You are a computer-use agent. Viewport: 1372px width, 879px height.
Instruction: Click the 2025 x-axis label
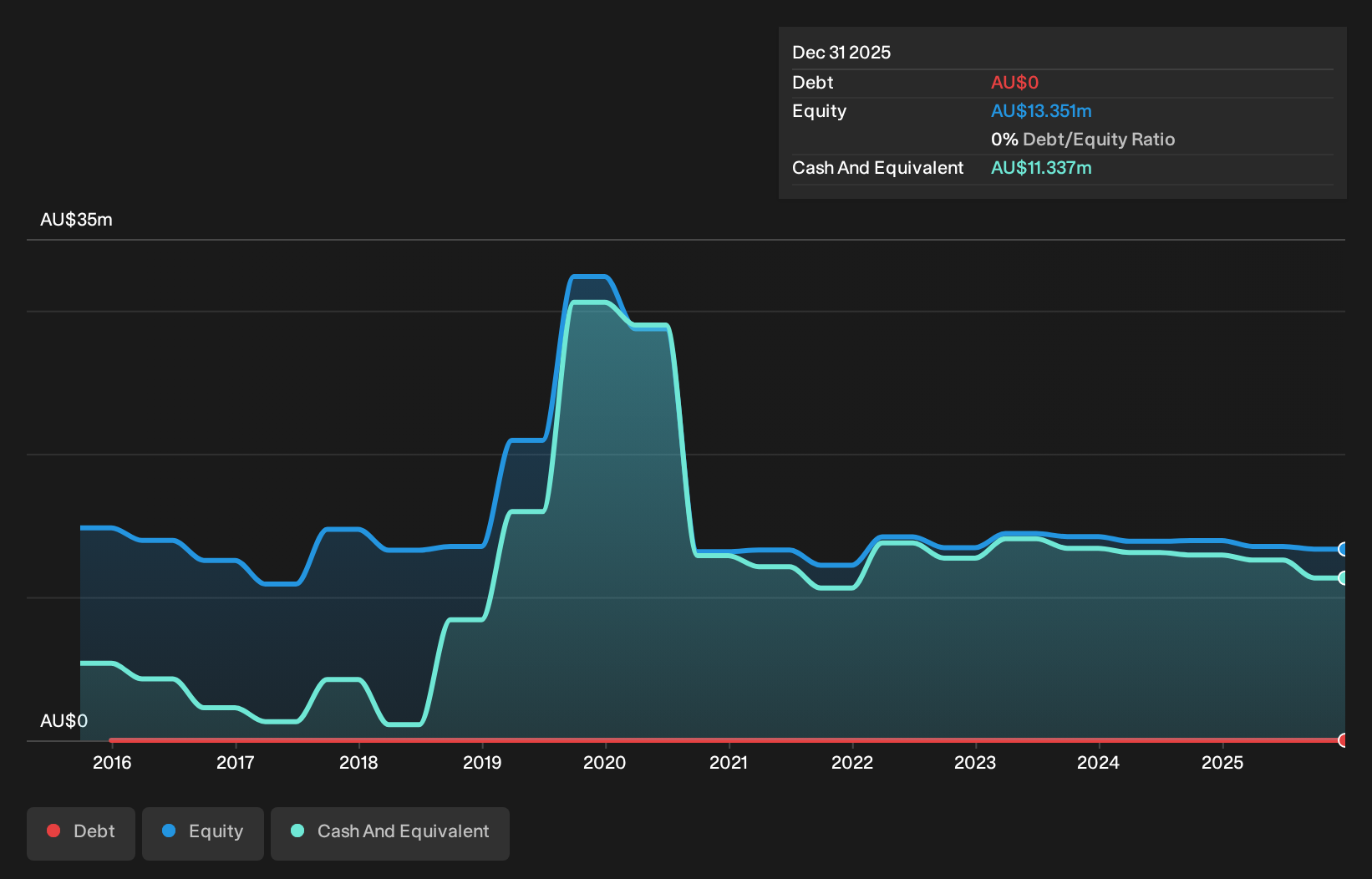pyautogui.click(x=1222, y=763)
